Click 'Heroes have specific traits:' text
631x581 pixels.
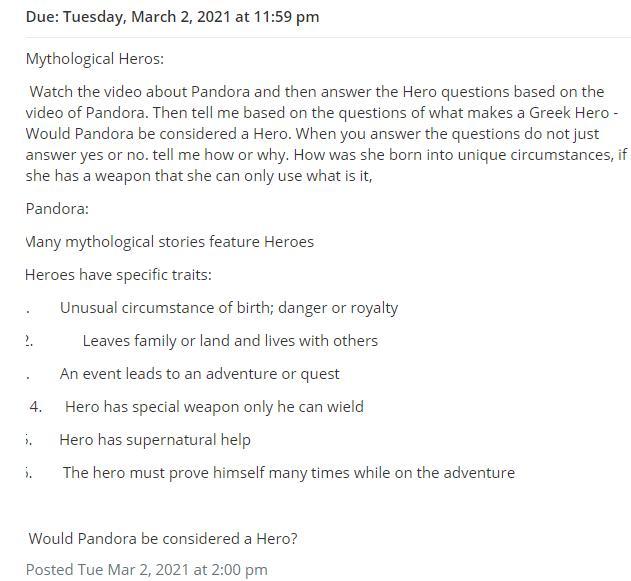click(118, 275)
